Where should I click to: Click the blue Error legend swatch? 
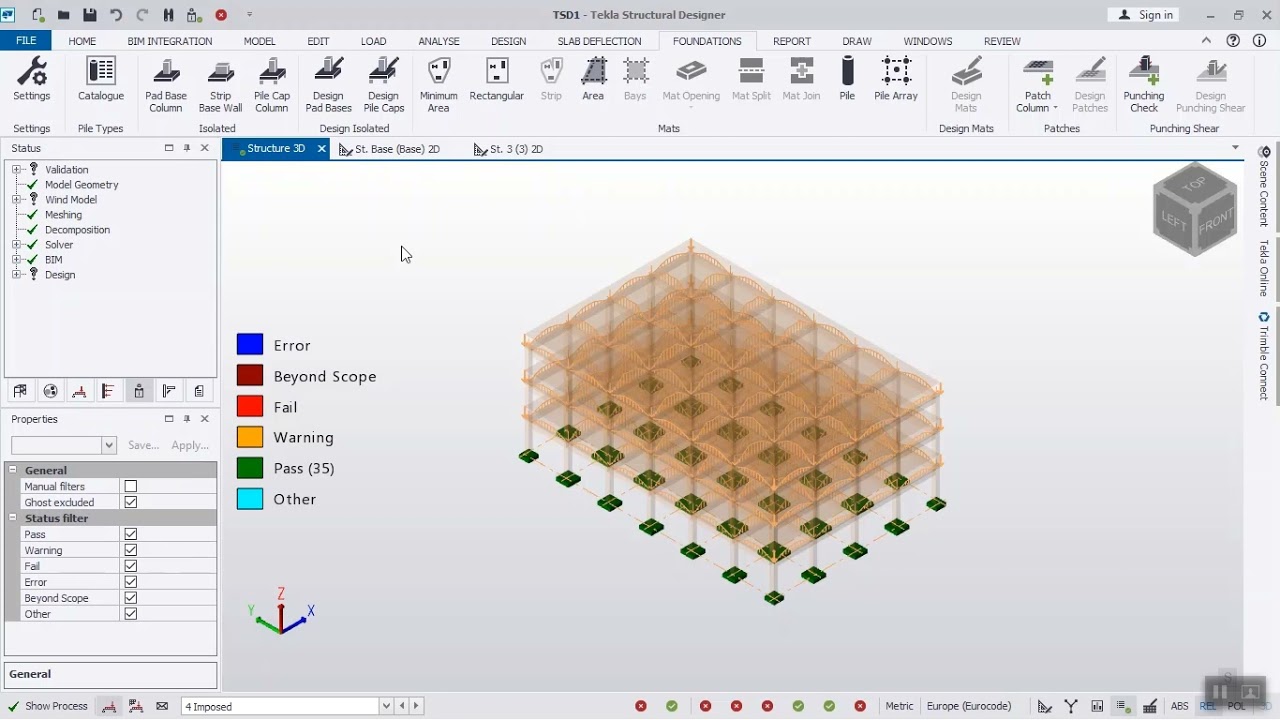click(x=250, y=345)
